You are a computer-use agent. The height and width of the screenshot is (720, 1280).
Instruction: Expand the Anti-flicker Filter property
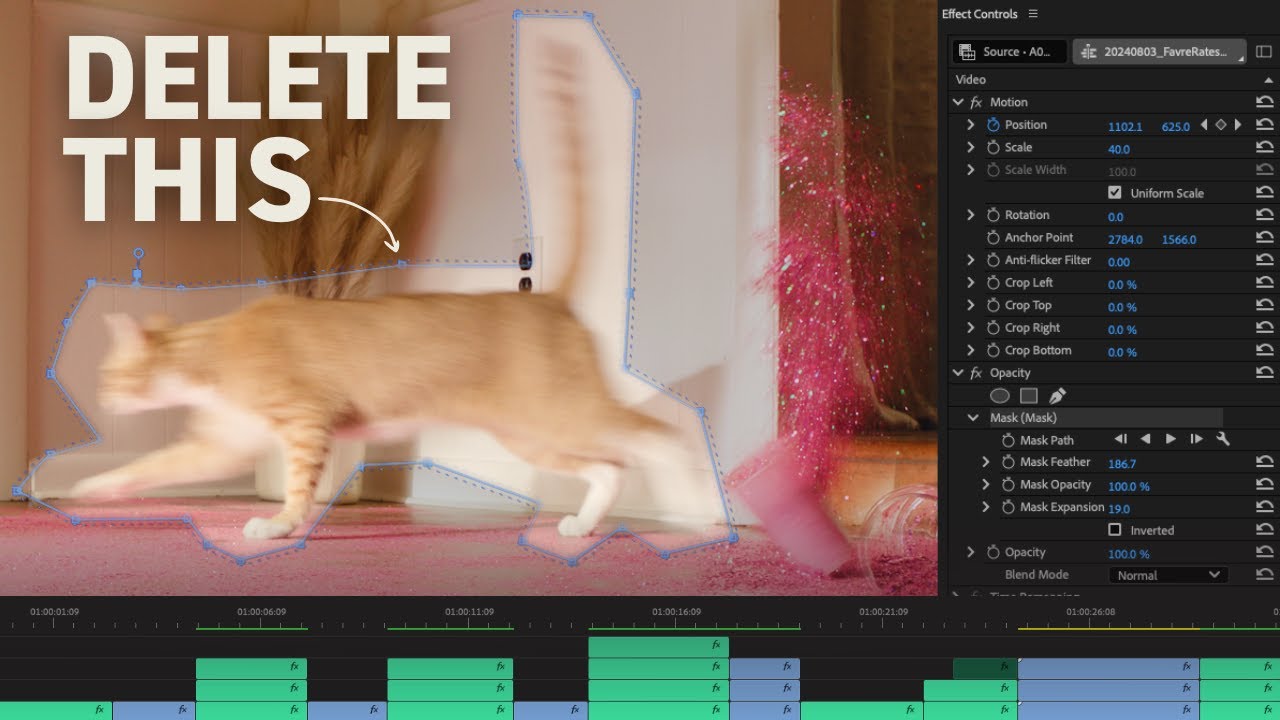coord(970,260)
